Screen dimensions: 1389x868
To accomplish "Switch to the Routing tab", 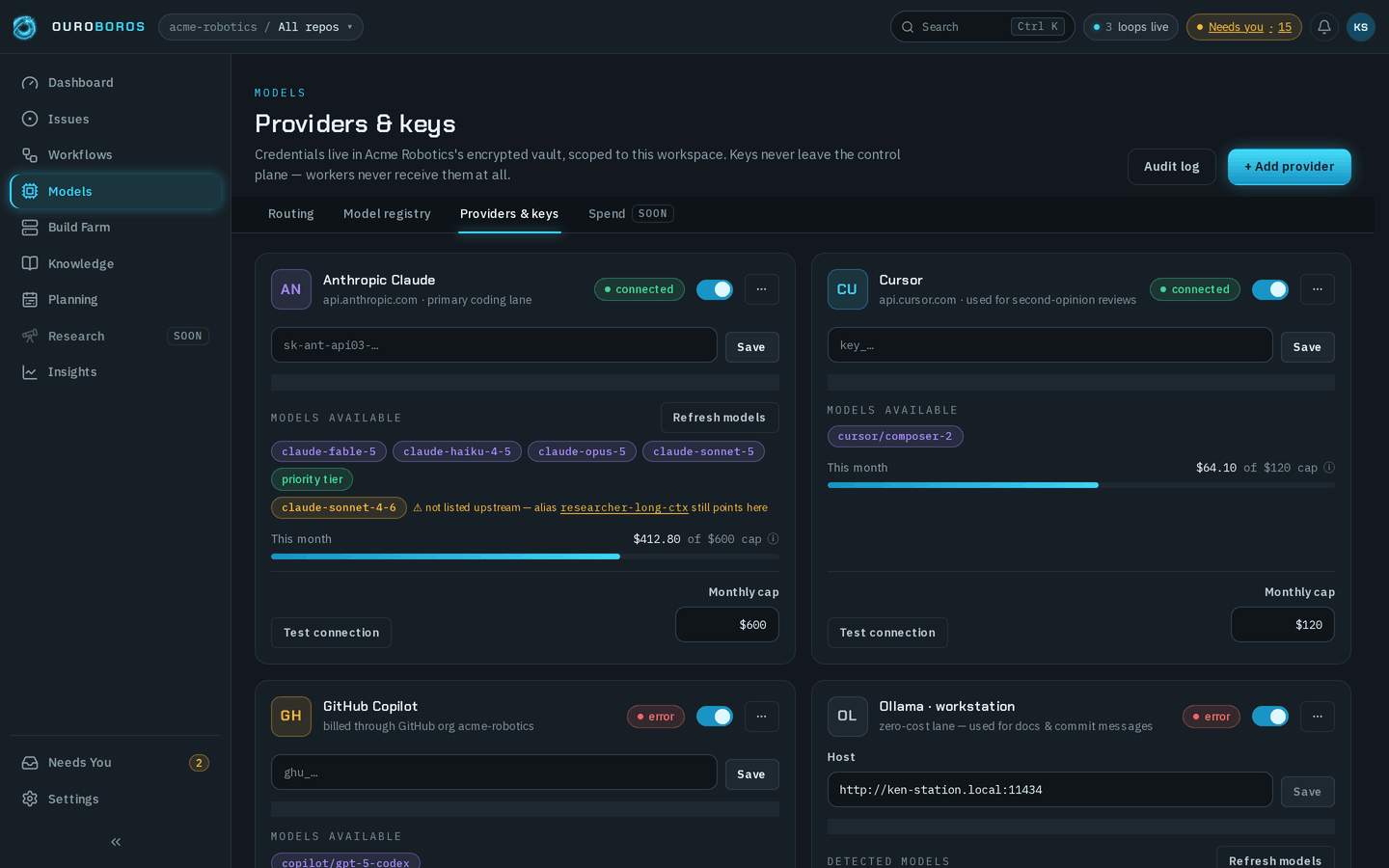I will (x=291, y=214).
